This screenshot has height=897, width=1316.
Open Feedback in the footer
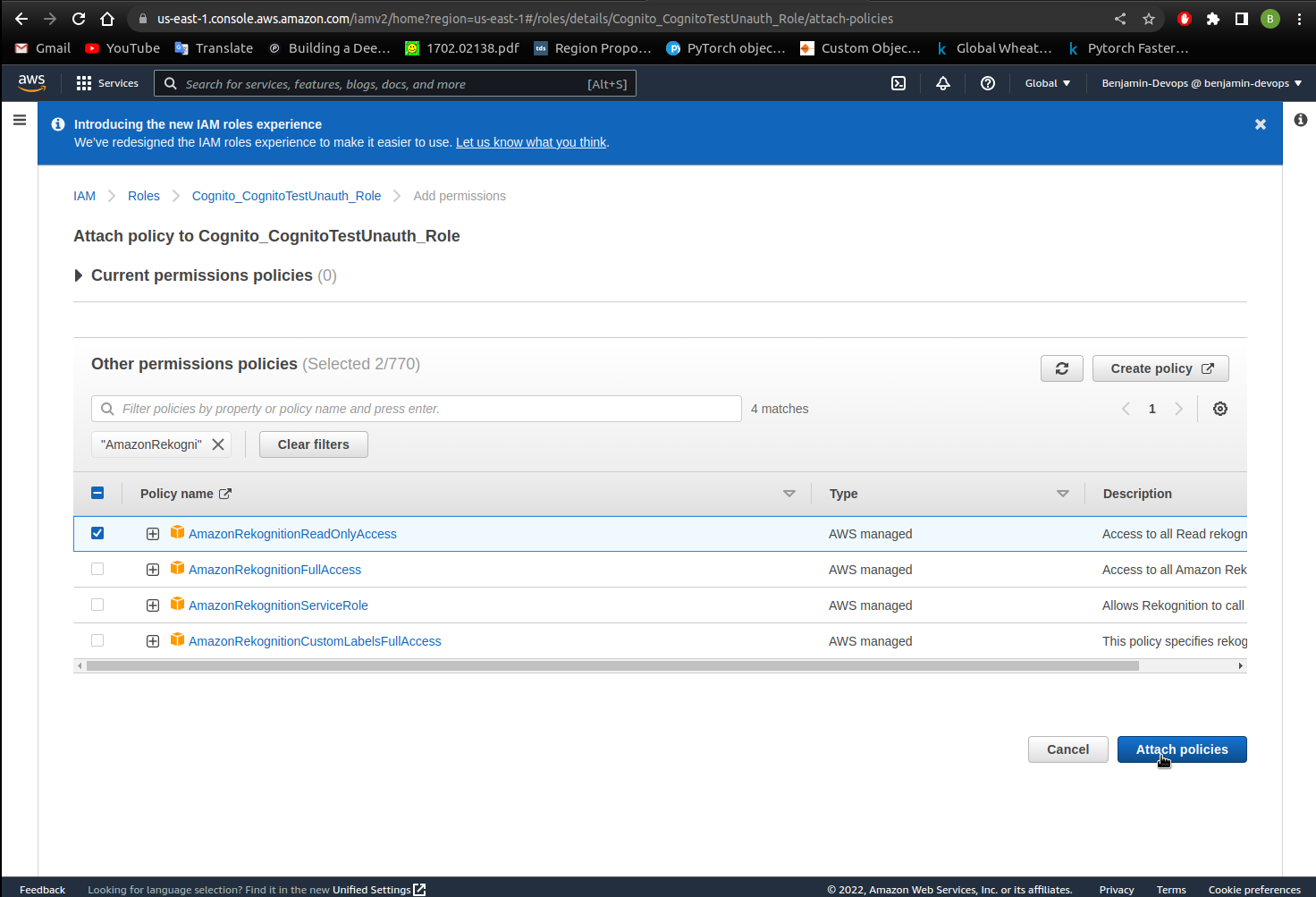click(42, 890)
